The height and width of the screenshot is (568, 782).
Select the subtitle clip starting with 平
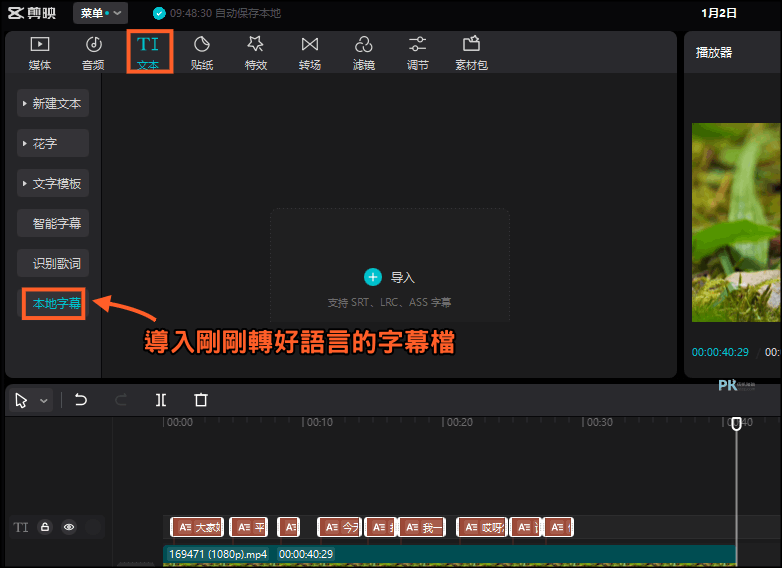coord(248,527)
